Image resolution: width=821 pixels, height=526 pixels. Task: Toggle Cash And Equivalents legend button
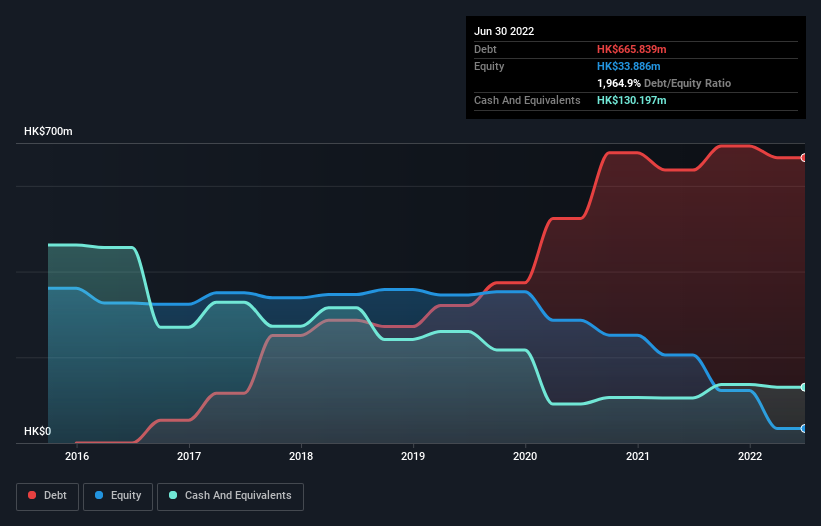[x=230, y=496]
